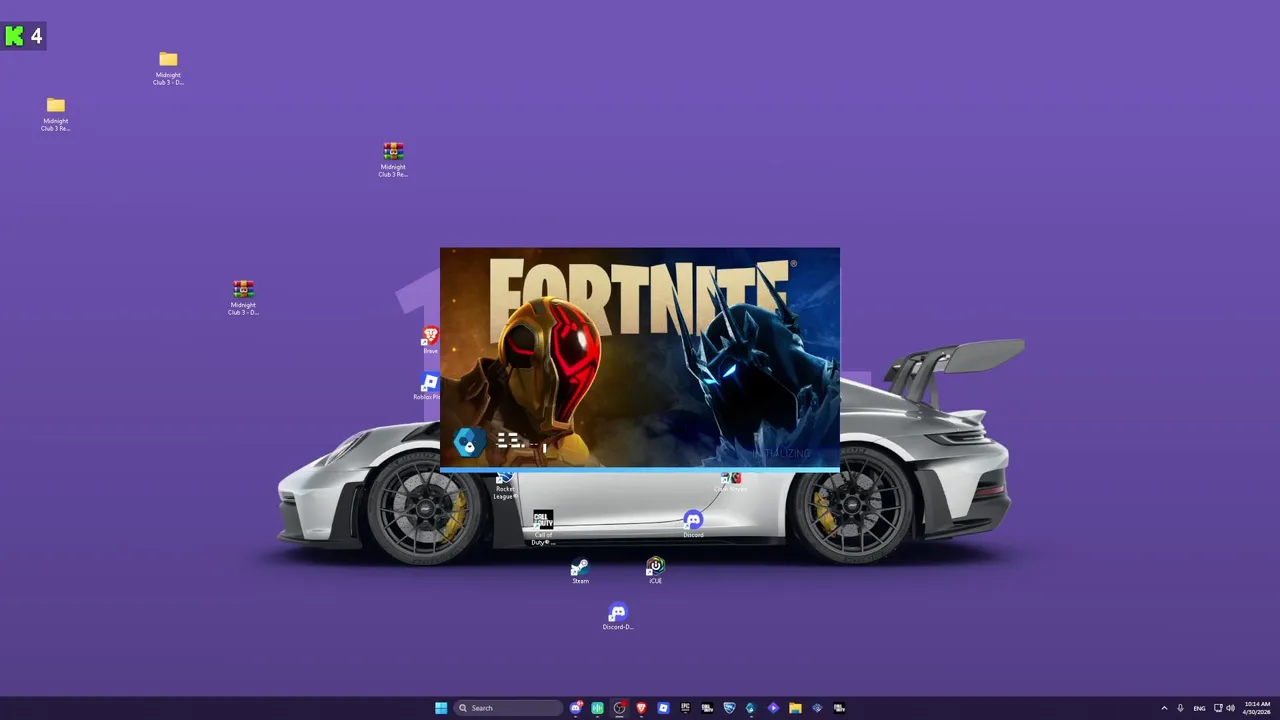Open File Explorer from the taskbar
Image resolution: width=1280 pixels, height=720 pixels.
795,708
